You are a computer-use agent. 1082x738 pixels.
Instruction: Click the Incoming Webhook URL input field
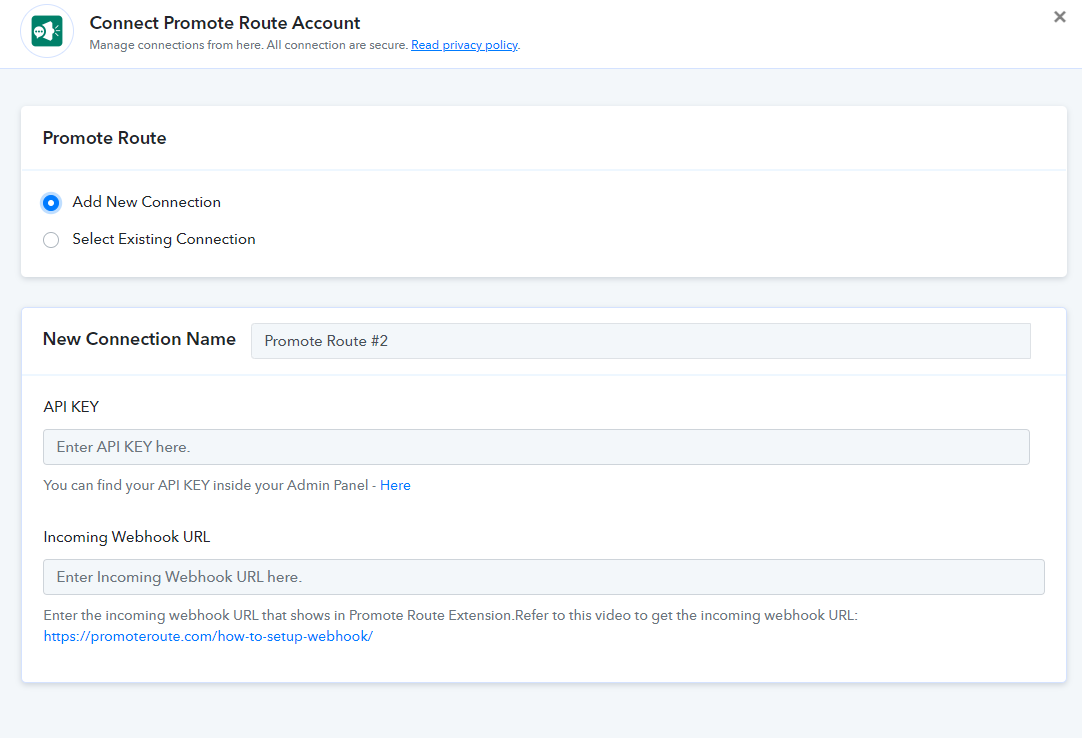pyautogui.click(x=544, y=576)
